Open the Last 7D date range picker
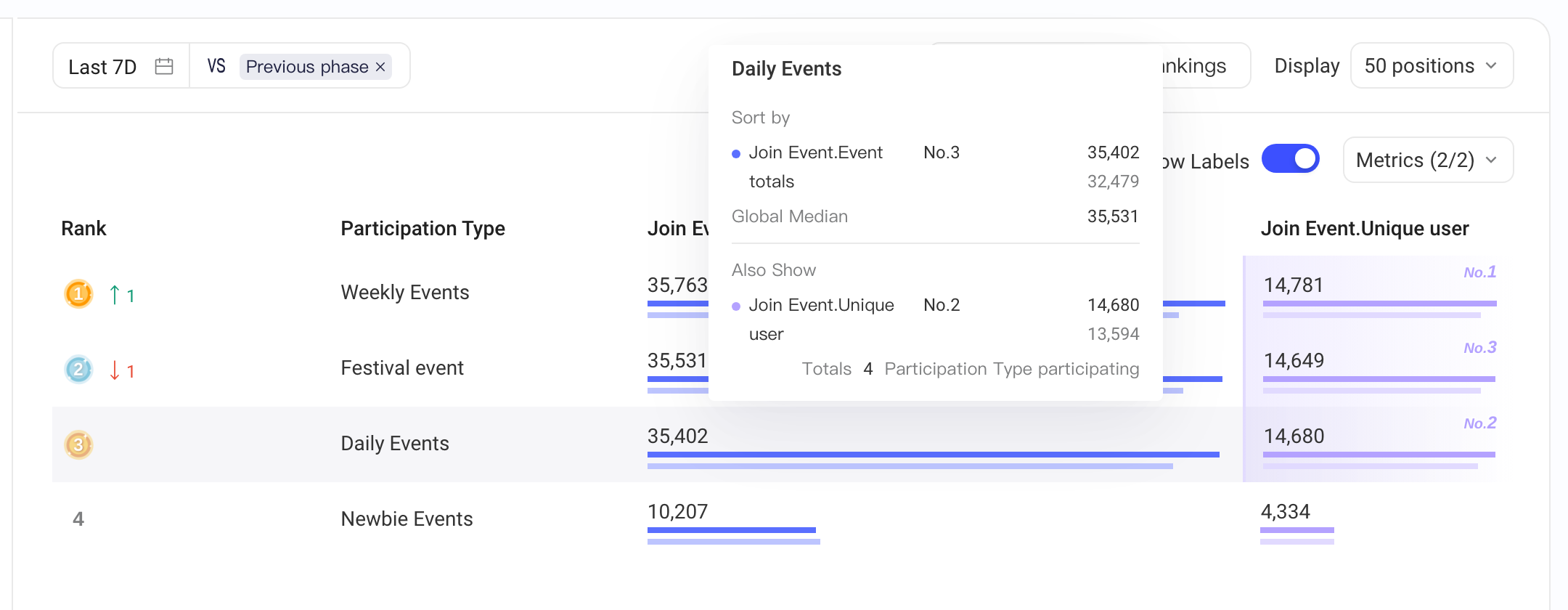1568x610 pixels. [x=121, y=66]
